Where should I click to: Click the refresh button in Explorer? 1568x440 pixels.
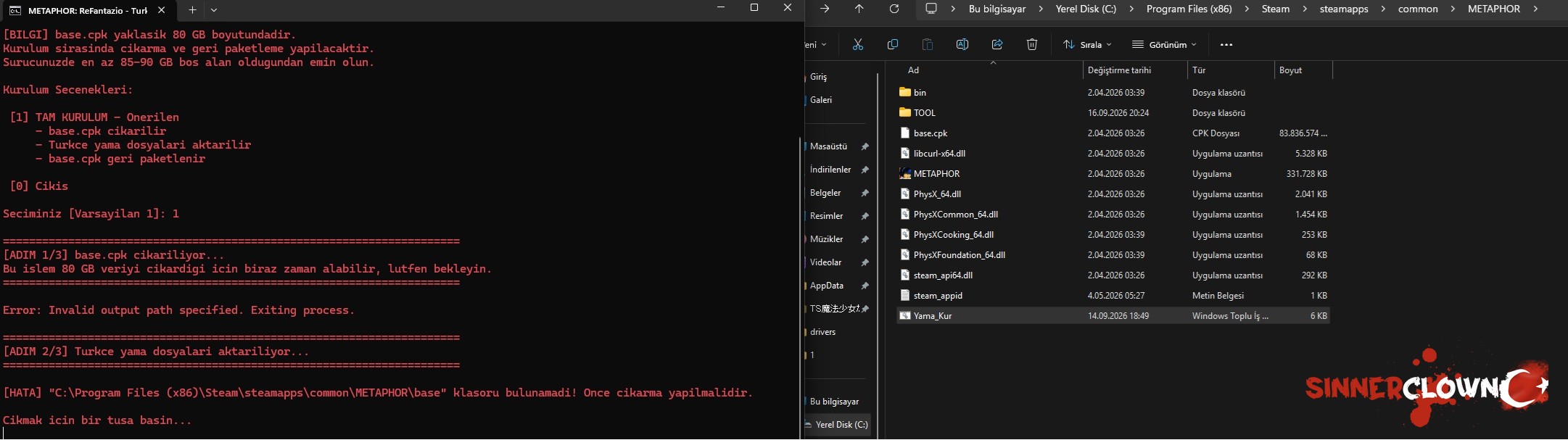[x=894, y=9]
